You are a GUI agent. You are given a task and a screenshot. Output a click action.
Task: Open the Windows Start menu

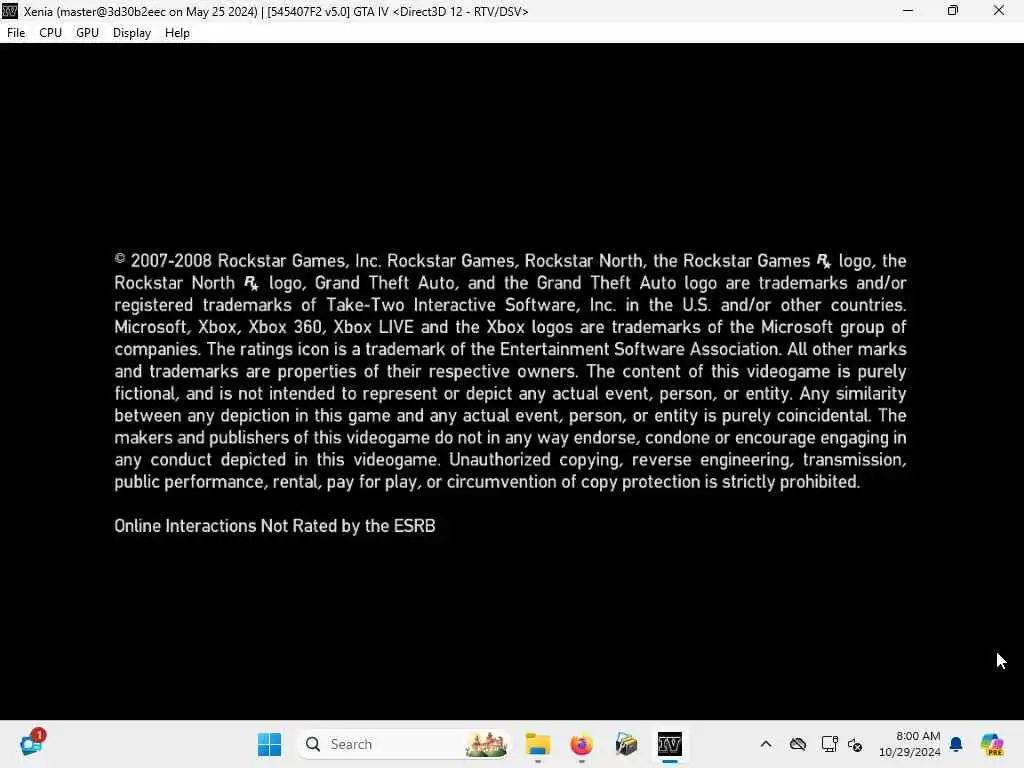269,744
